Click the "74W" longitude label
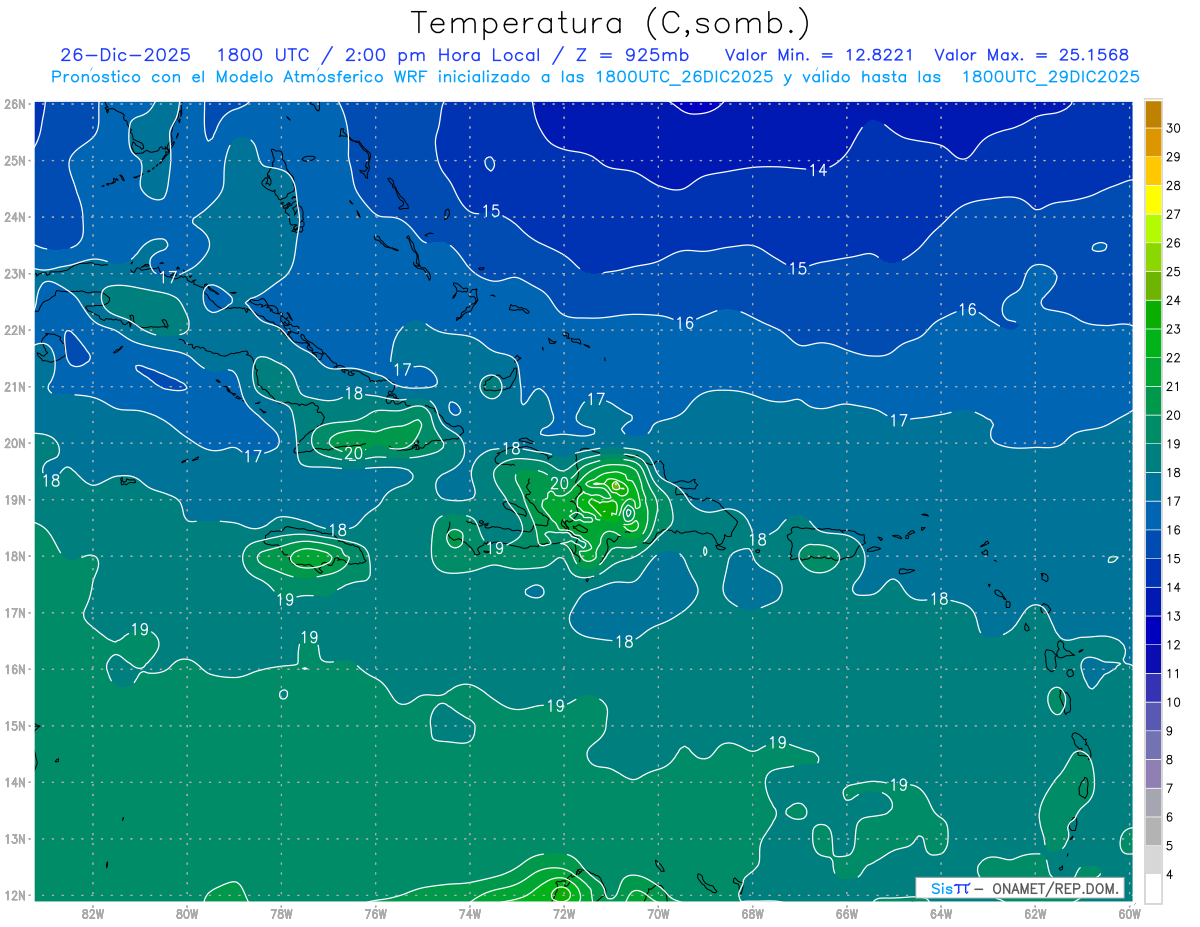 click(469, 913)
